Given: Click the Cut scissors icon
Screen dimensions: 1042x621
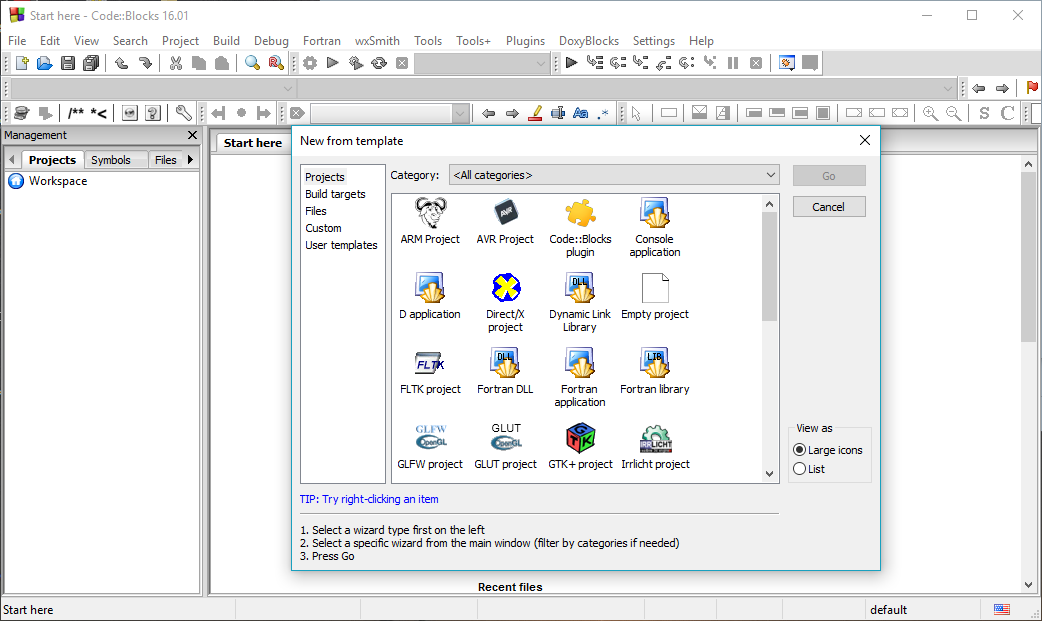Looking at the screenshot, I should pos(175,63).
